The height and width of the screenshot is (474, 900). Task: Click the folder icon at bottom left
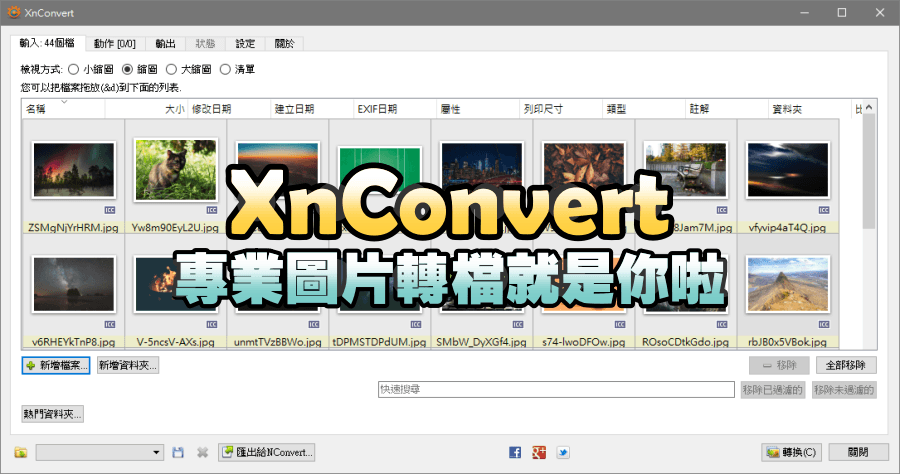[x=21, y=452]
